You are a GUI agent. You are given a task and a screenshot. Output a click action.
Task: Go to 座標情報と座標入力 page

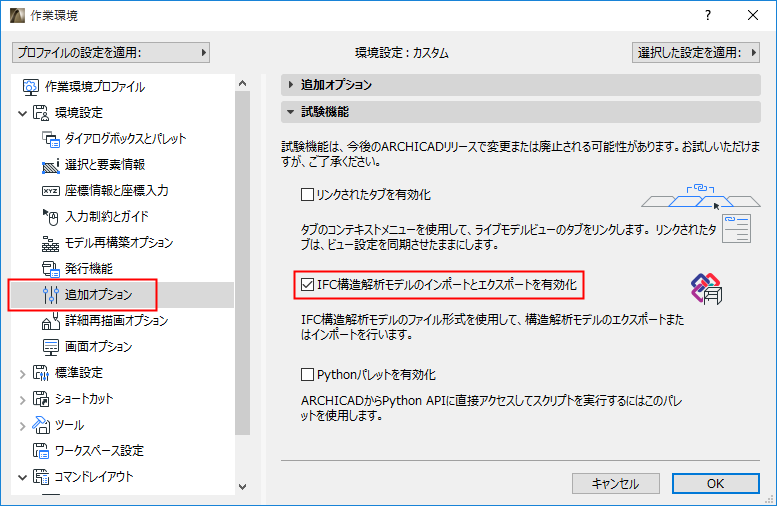point(116,191)
